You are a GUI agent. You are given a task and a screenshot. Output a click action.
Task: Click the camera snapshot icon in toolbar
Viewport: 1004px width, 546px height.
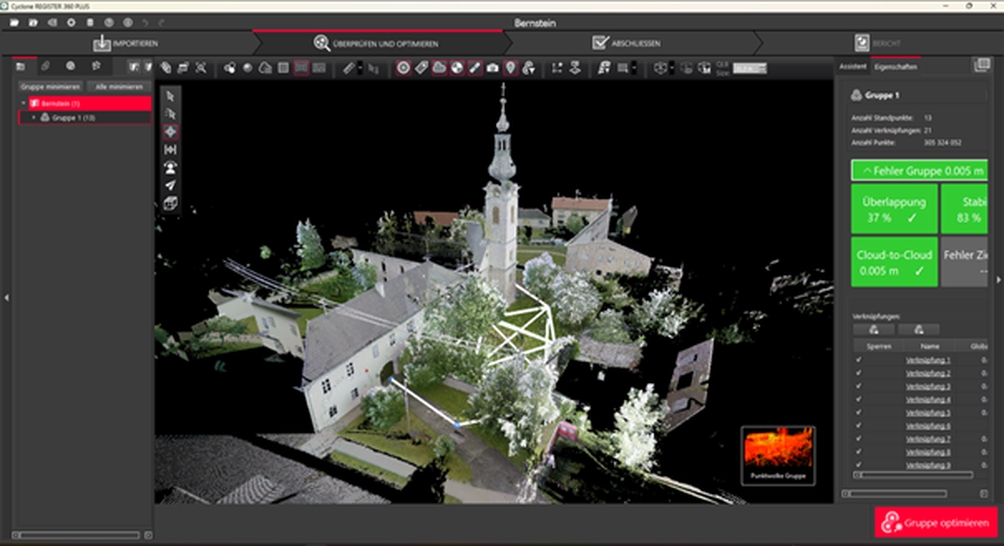pyautogui.click(x=493, y=68)
